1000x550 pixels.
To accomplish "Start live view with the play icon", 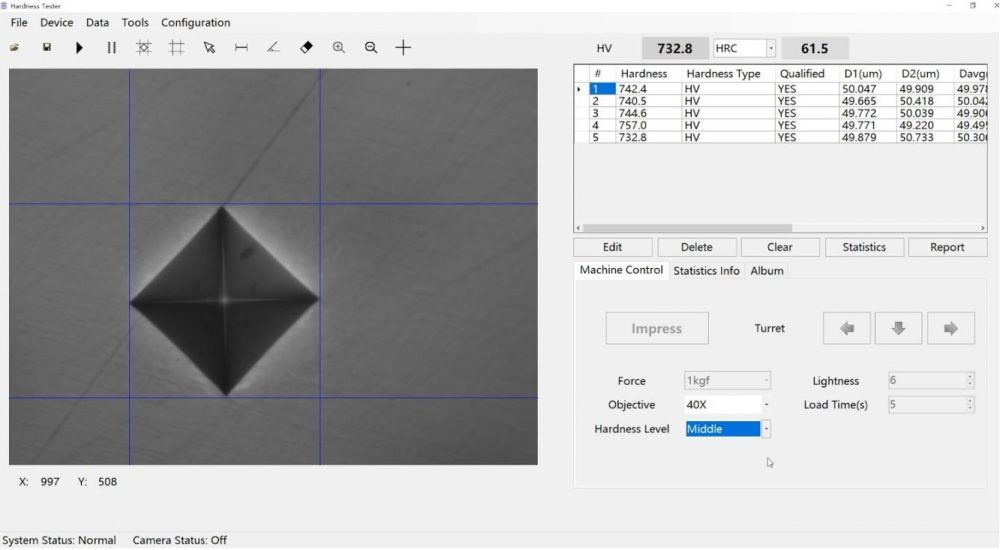I will 79,48.
